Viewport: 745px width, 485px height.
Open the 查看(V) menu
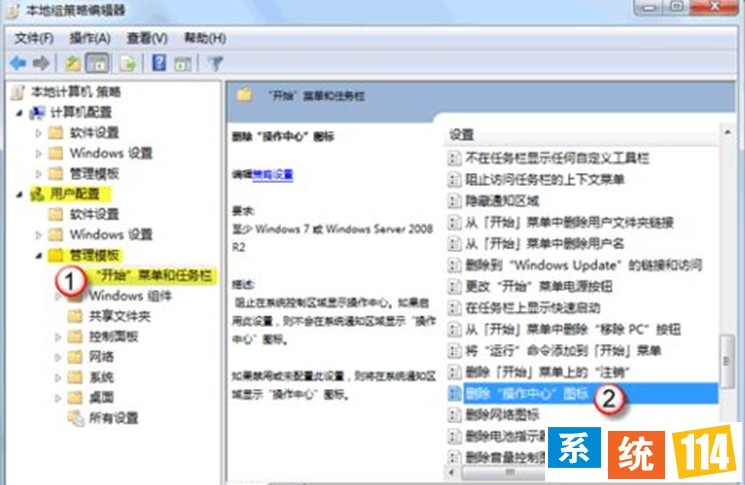click(147, 38)
